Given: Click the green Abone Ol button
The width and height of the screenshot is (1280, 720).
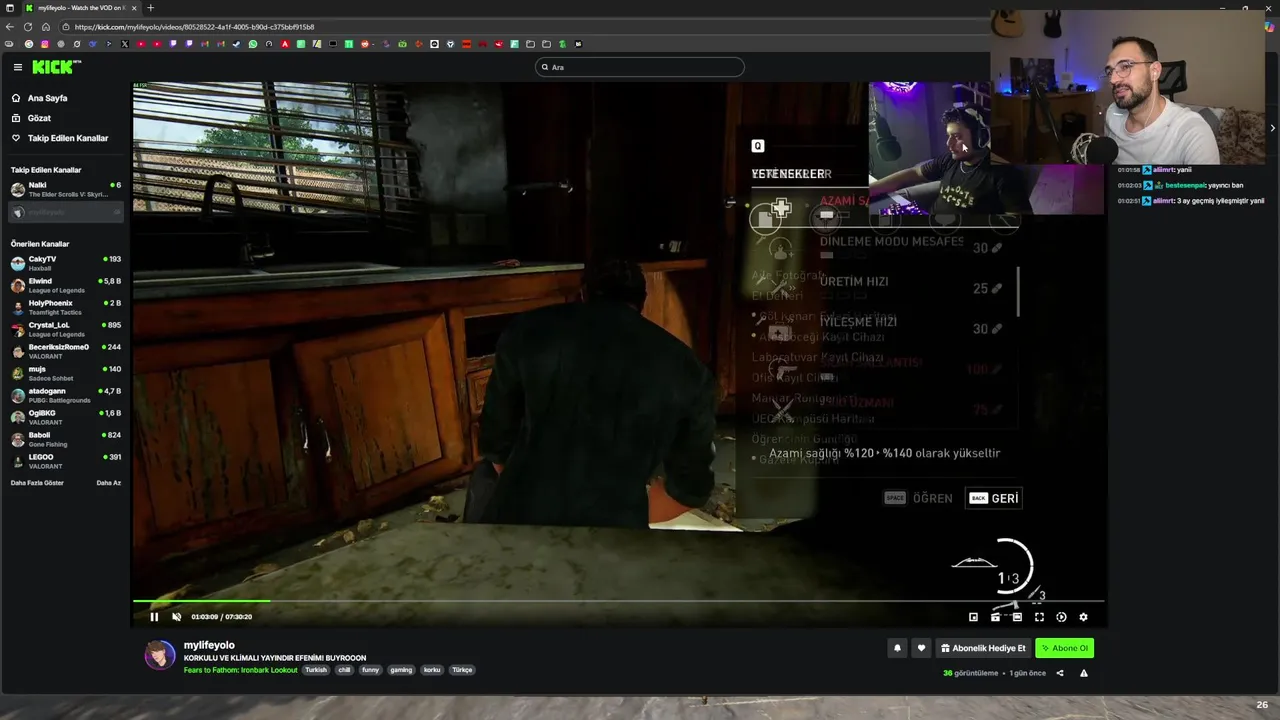Looking at the screenshot, I should [x=1064, y=648].
